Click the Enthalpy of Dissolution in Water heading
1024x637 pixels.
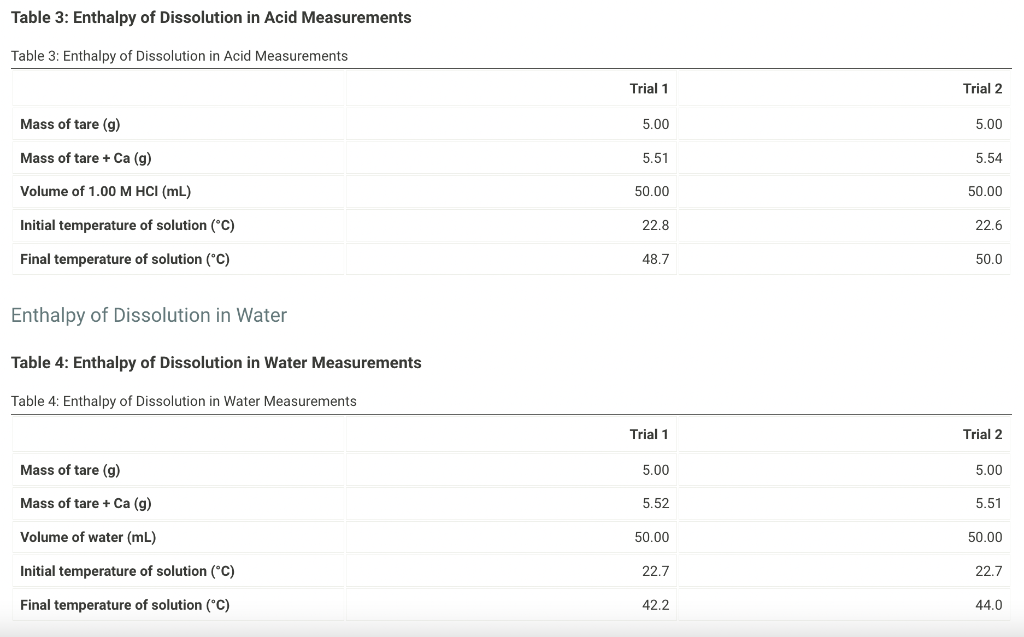coord(149,315)
